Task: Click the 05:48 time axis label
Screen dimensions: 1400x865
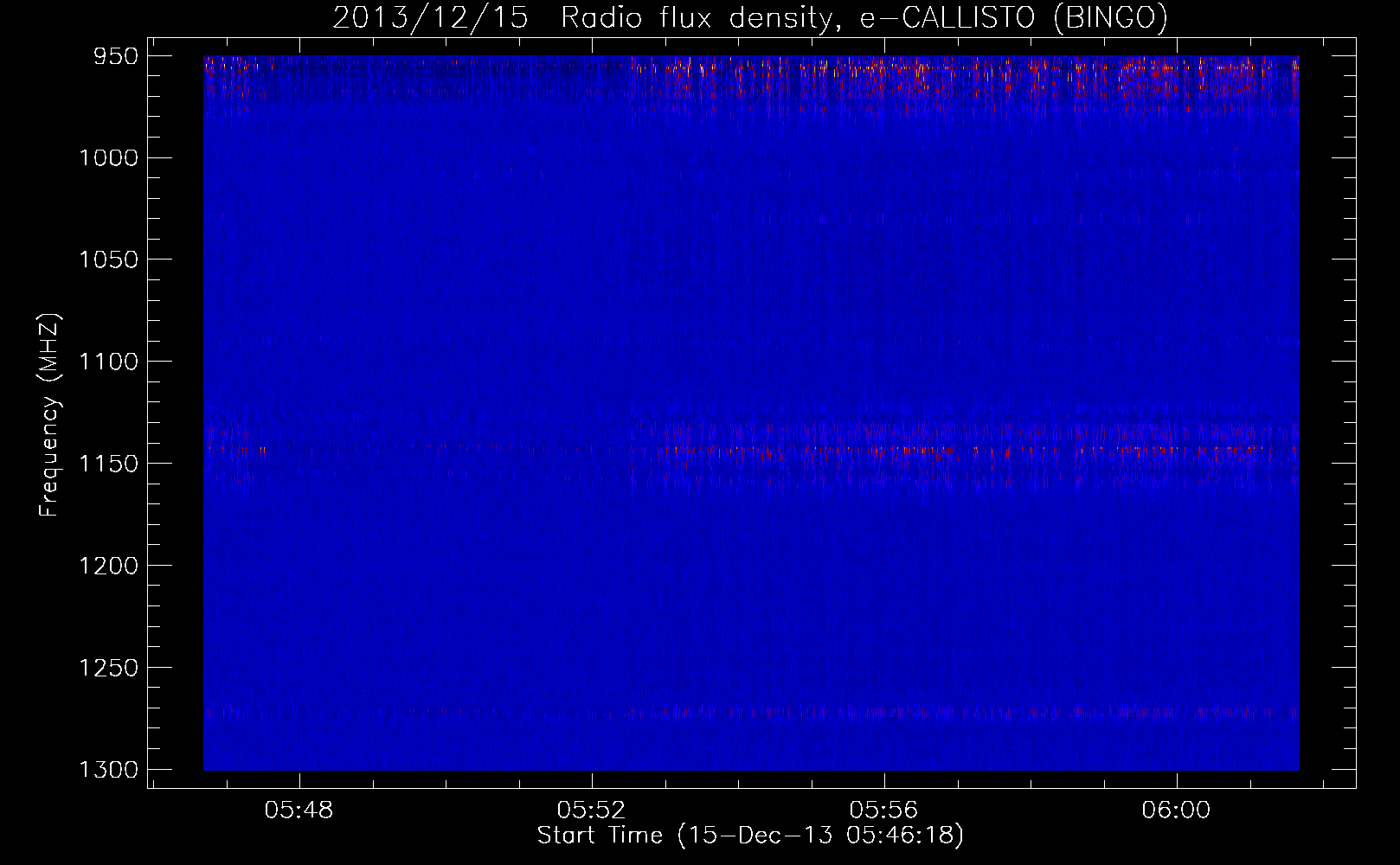Action: click(x=299, y=811)
